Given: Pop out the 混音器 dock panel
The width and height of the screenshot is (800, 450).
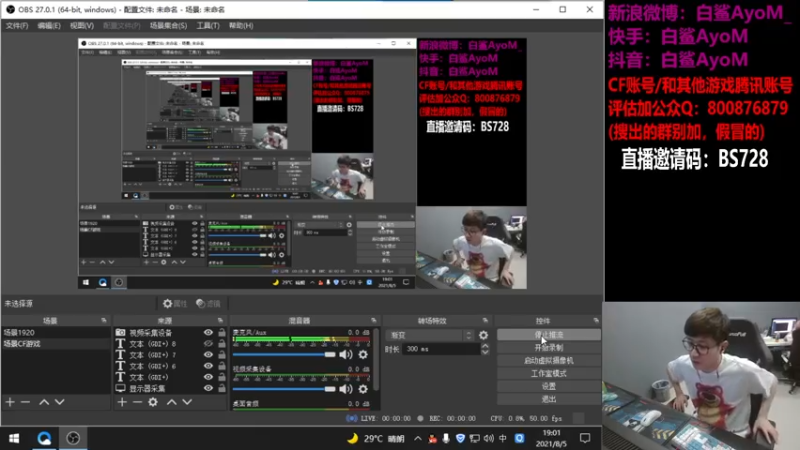Looking at the screenshot, I should 373,320.
